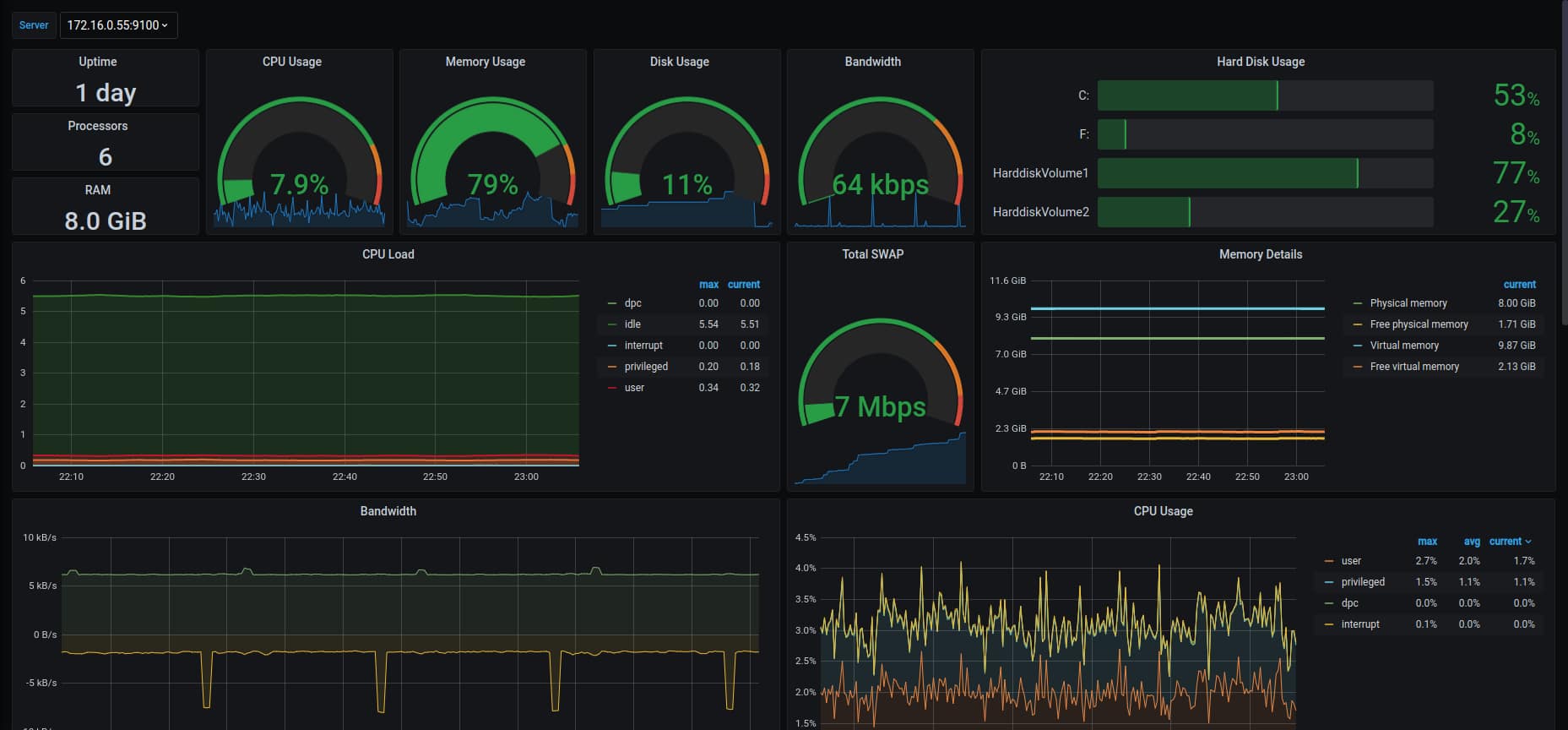This screenshot has width=1568, height=730.
Task: Click the green idle series color marker
Action: click(x=612, y=324)
